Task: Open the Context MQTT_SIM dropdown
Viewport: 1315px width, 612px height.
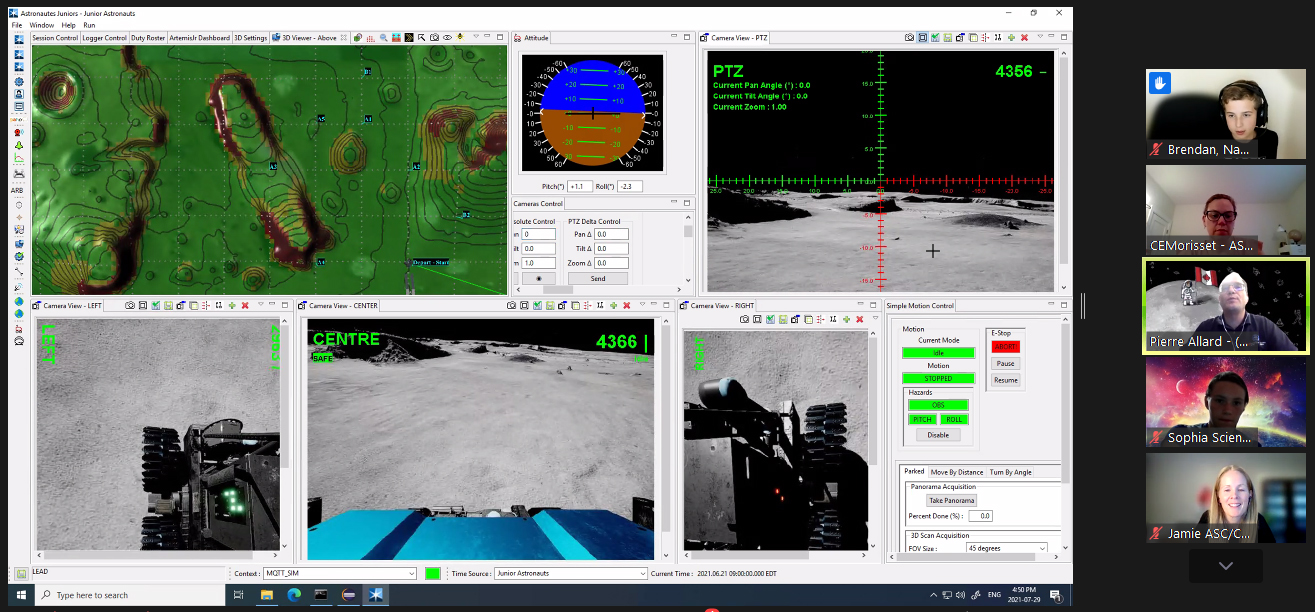Action: [x=339, y=573]
